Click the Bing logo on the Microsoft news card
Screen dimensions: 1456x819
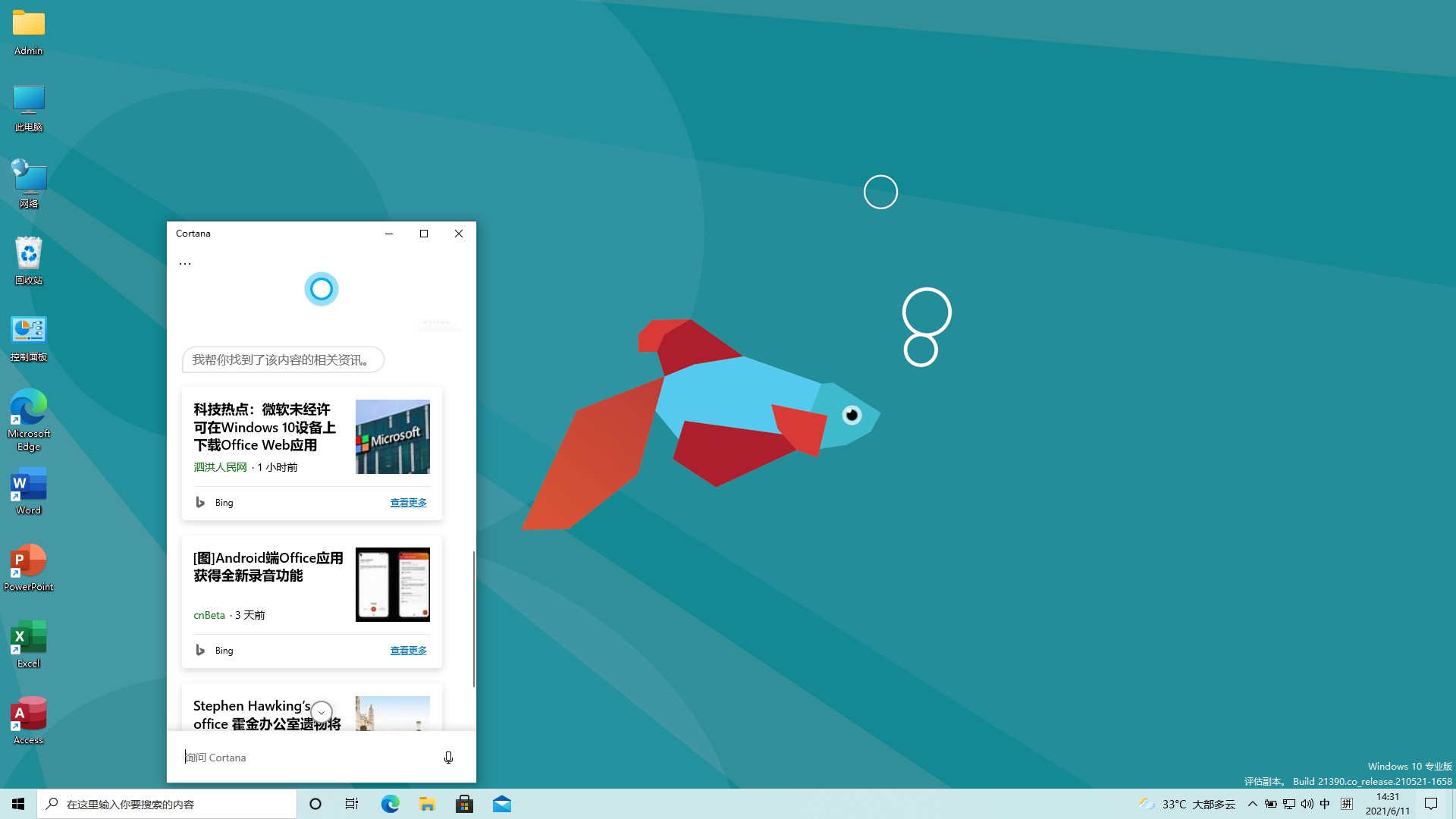(x=200, y=502)
